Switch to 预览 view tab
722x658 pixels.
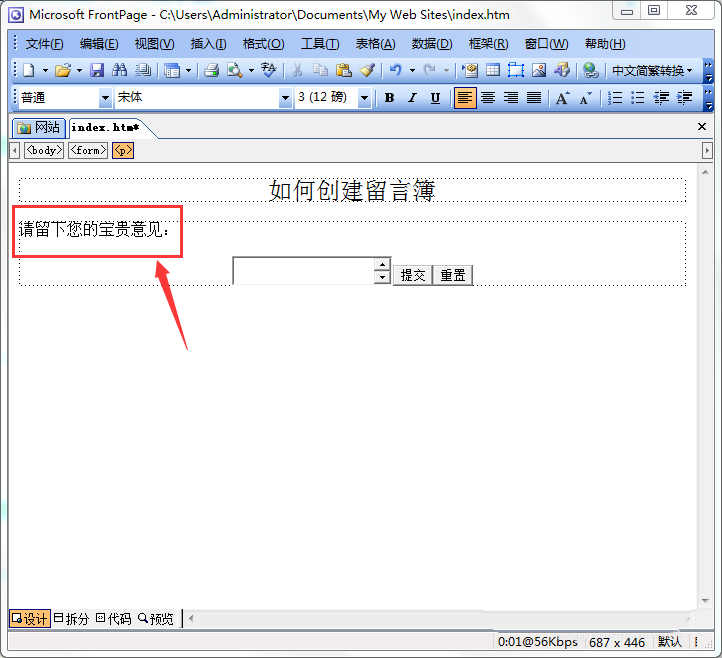pos(156,619)
